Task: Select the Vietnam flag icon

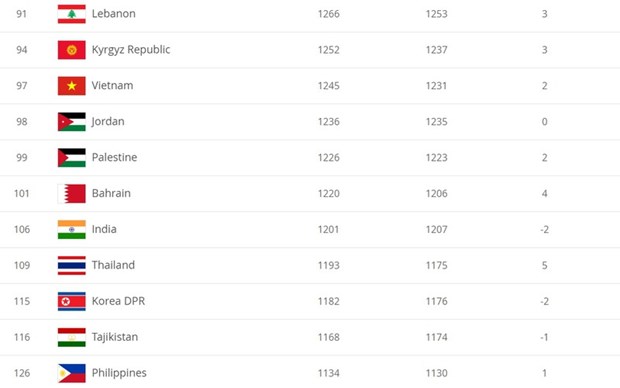Action: pyautogui.click(x=72, y=86)
